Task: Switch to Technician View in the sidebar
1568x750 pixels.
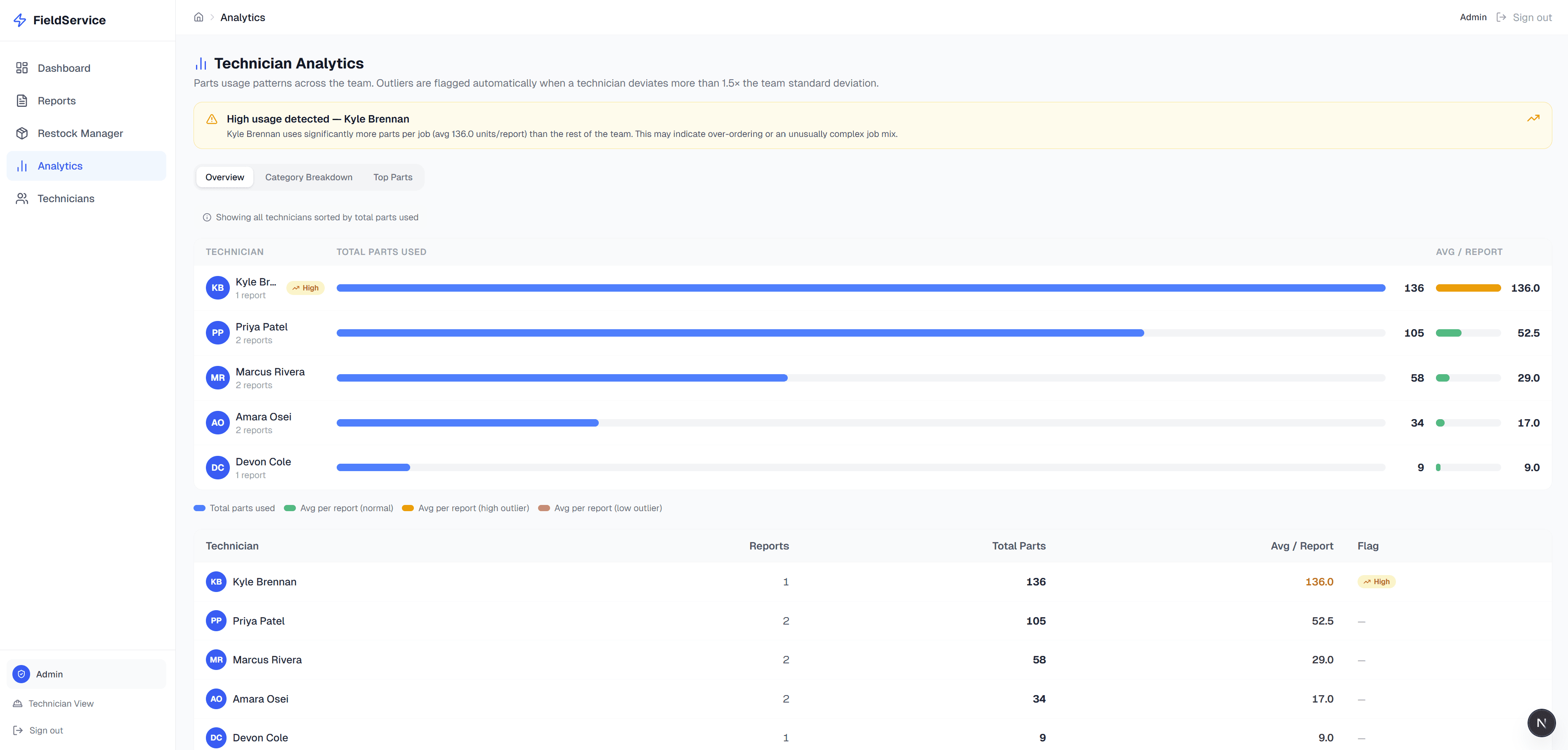Action: (x=60, y=704)
